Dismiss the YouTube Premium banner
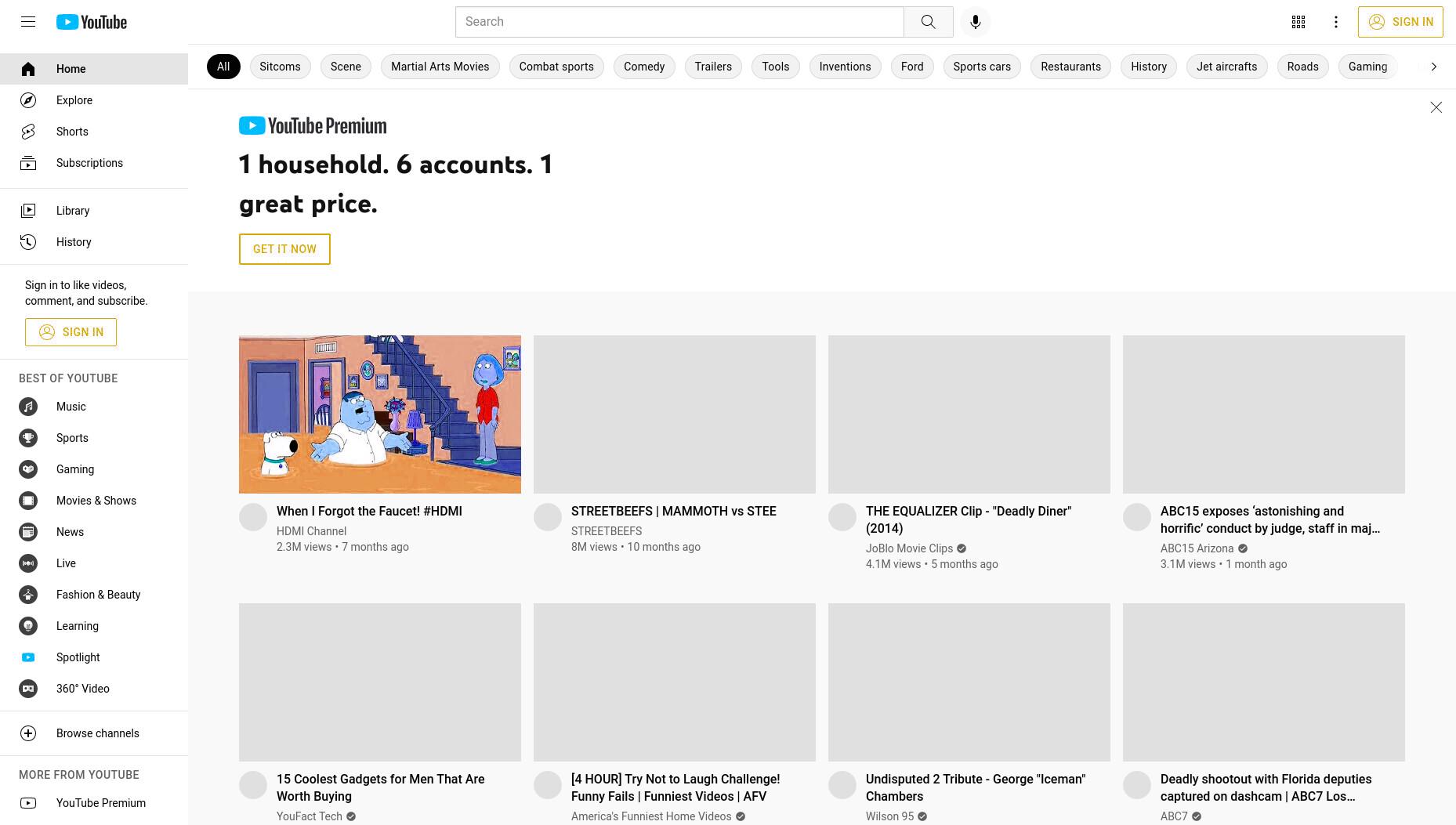Viewport: 1456px width, 825px height. (1436, 107)
